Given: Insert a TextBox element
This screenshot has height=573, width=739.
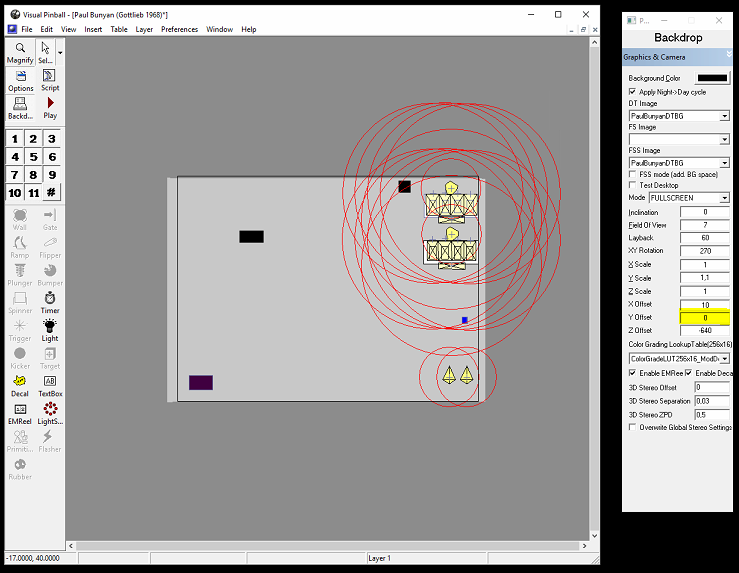Looking at the screenshot, I should pos(49,386).
